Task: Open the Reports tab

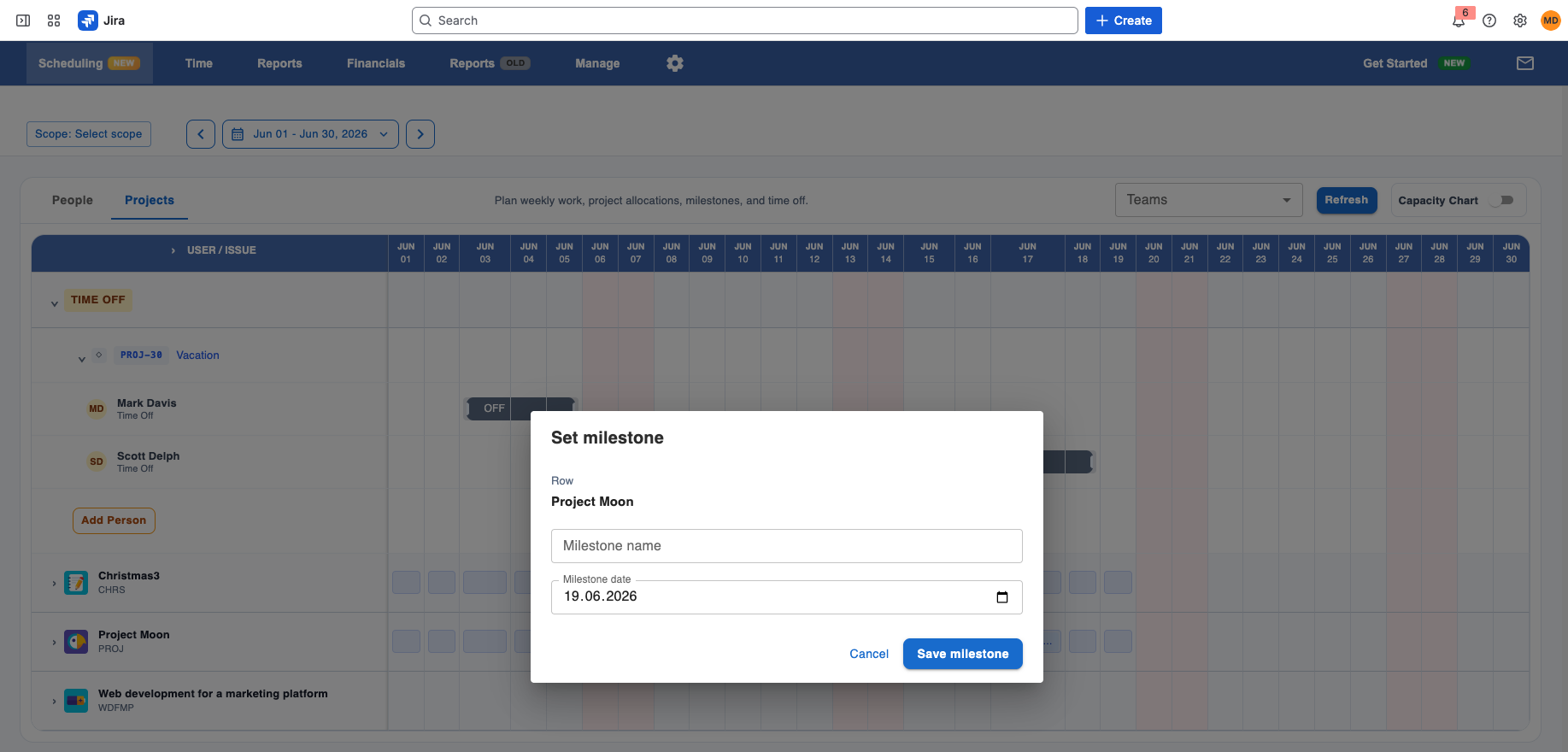Action: pyautogui.click(x=279, y=63)
